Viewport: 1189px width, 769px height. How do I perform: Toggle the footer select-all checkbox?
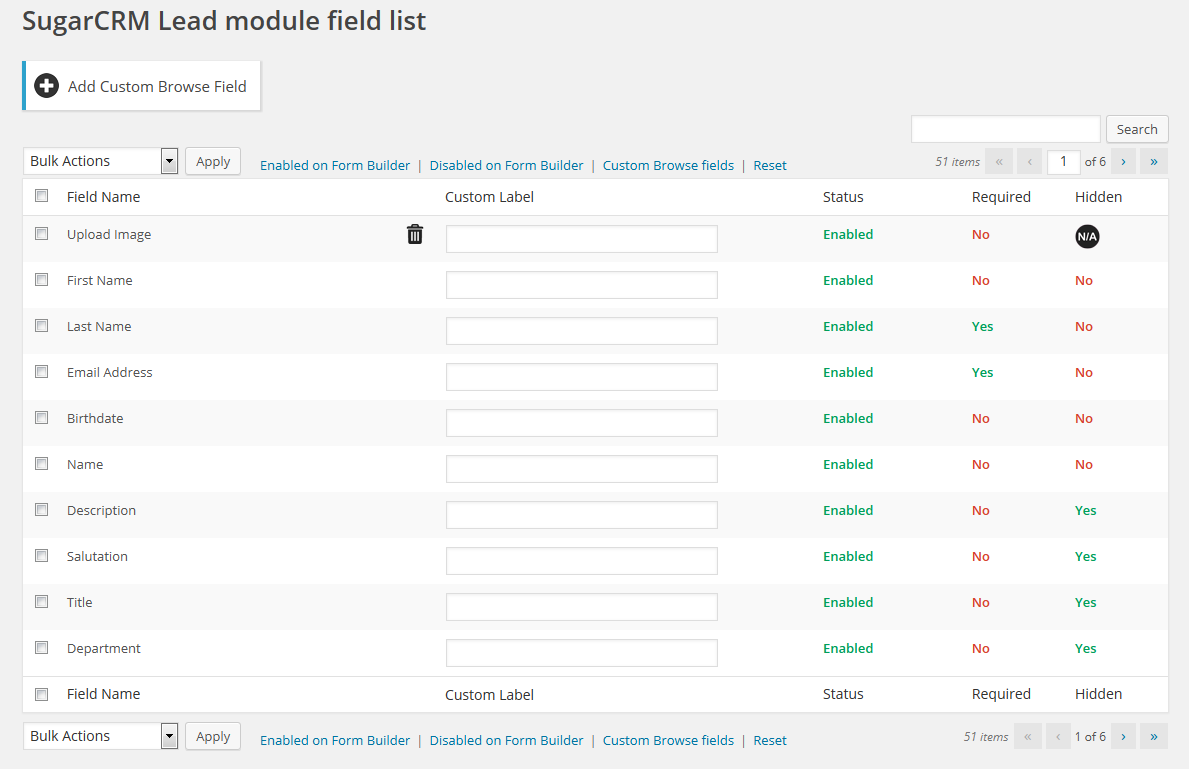pos(42,694)
